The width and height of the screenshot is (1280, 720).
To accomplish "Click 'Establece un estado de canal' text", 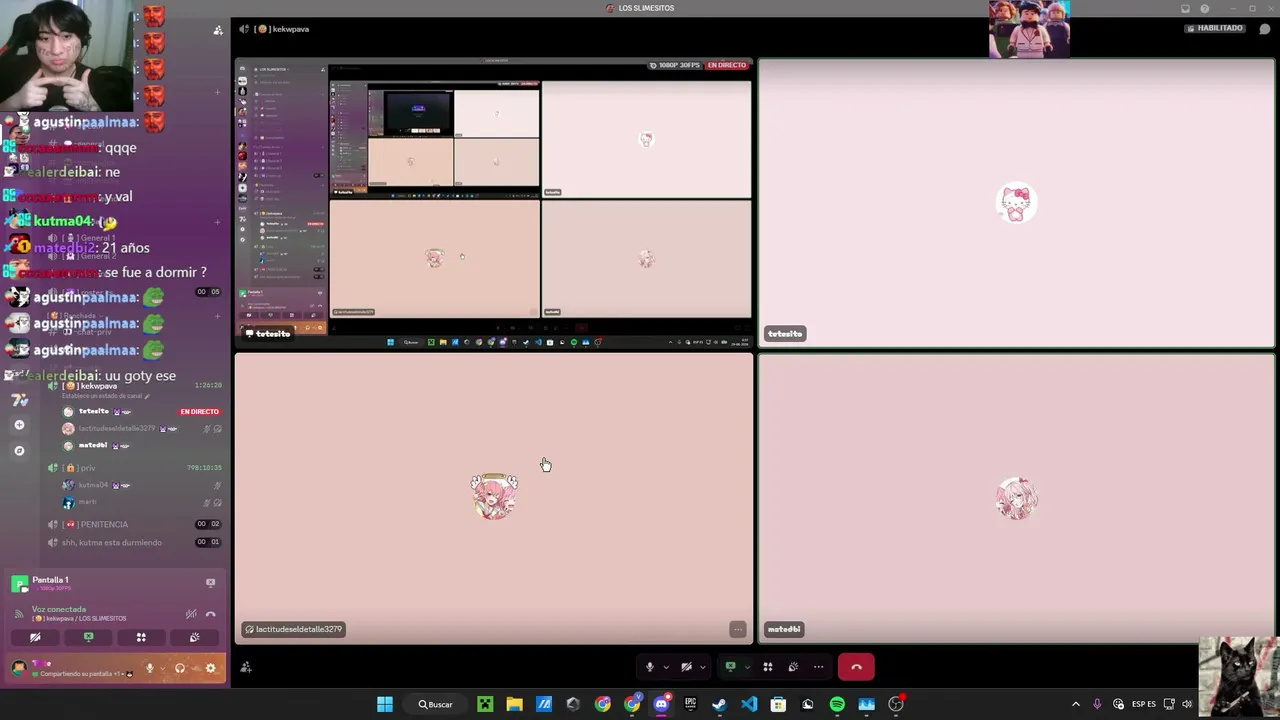I will tap(103, 396).
